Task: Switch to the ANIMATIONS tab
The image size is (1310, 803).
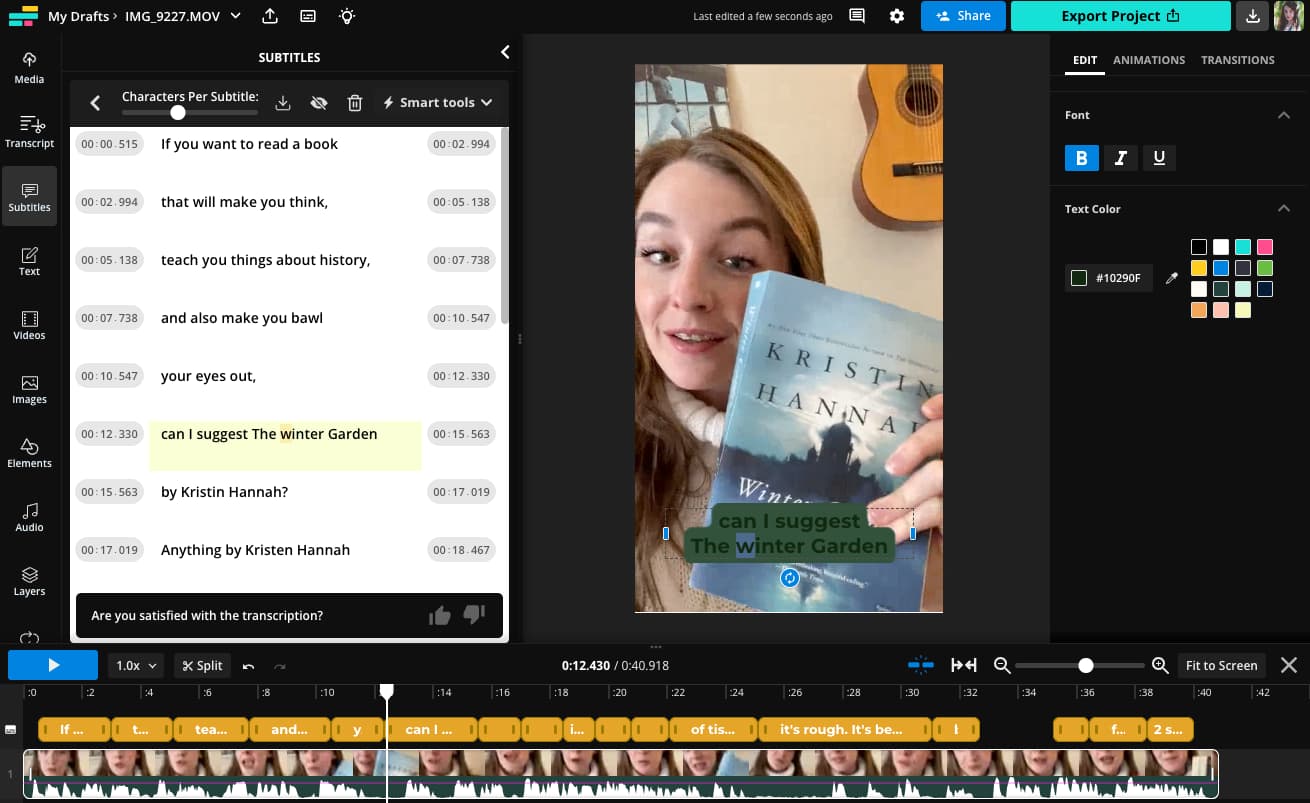Action: (1149, 60)
